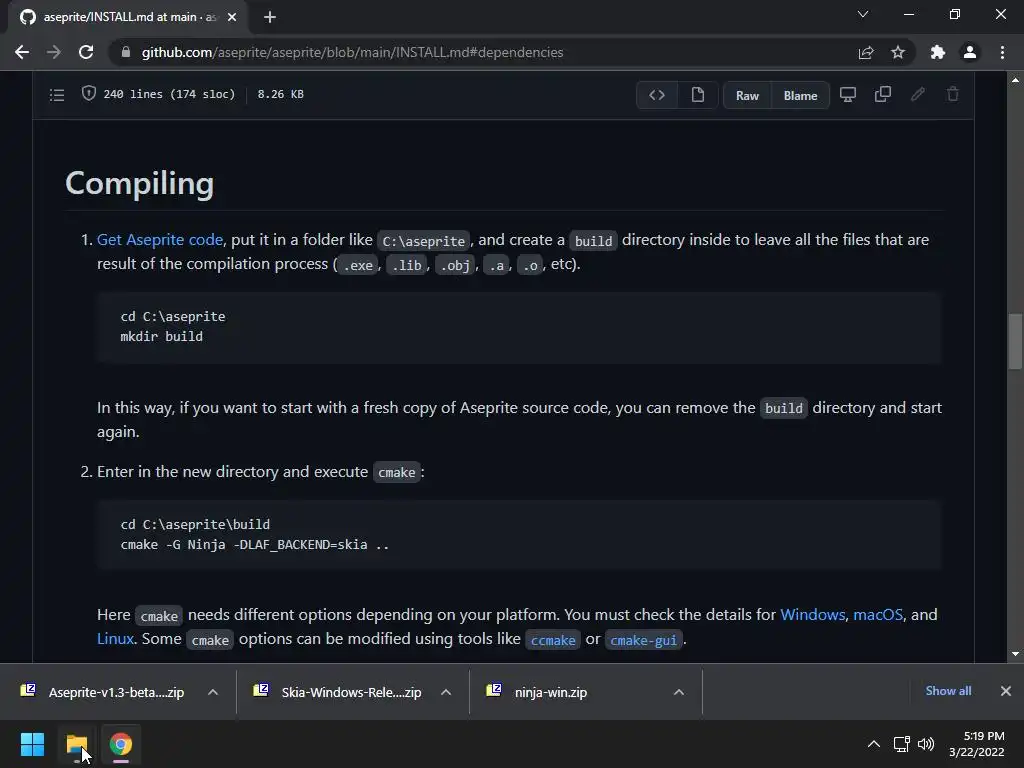This screenshot has width=1024, height=768.
Task: Go back with browser back arrow
Action: 22,52
